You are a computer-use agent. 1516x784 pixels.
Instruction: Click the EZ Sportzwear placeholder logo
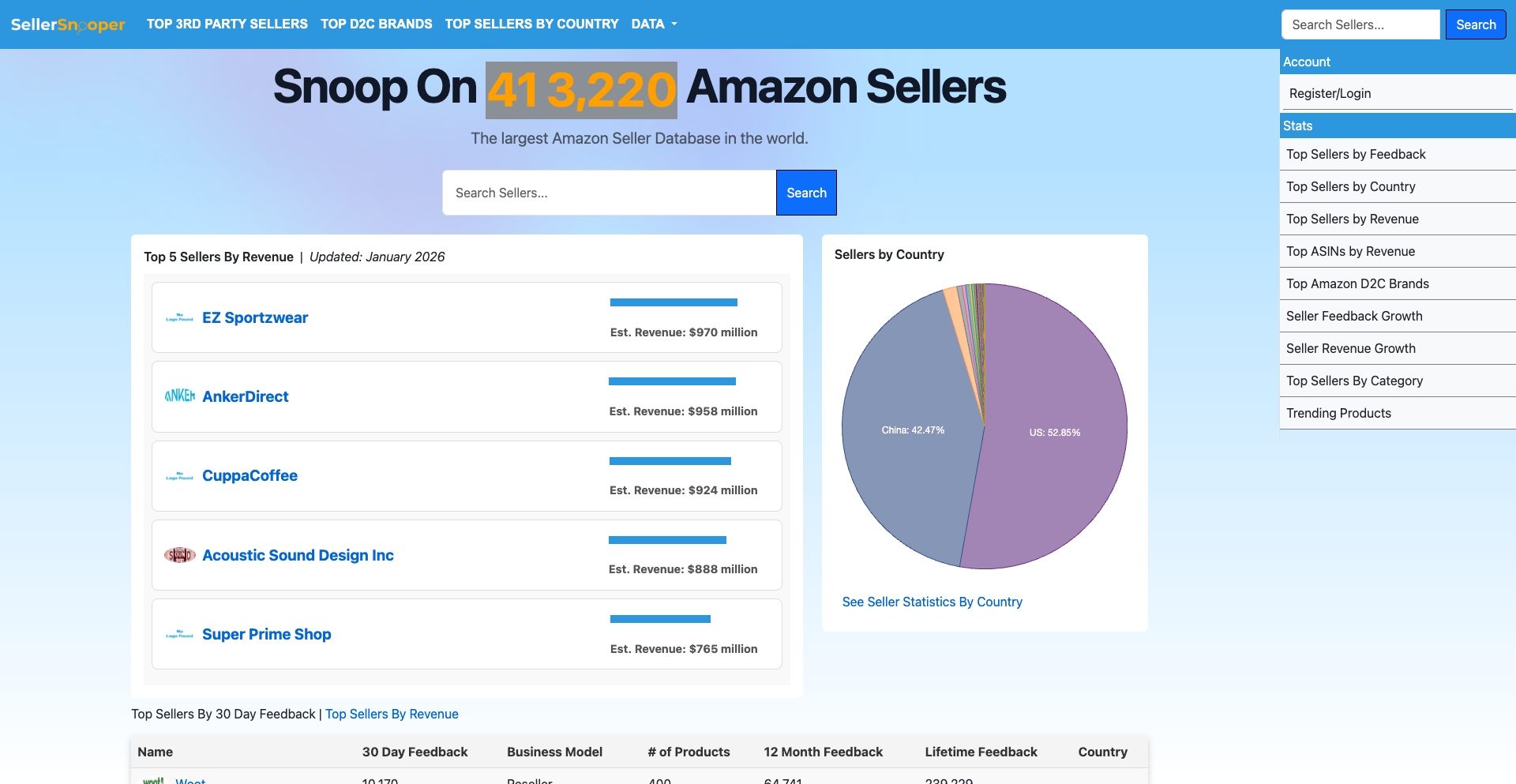point(179,317)
